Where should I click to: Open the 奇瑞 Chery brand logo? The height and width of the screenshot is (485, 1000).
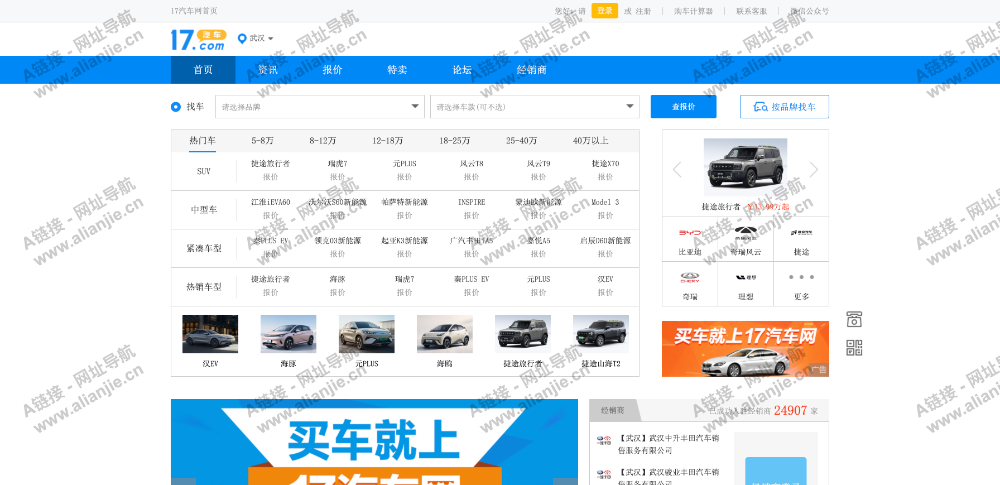coord(689,278)
